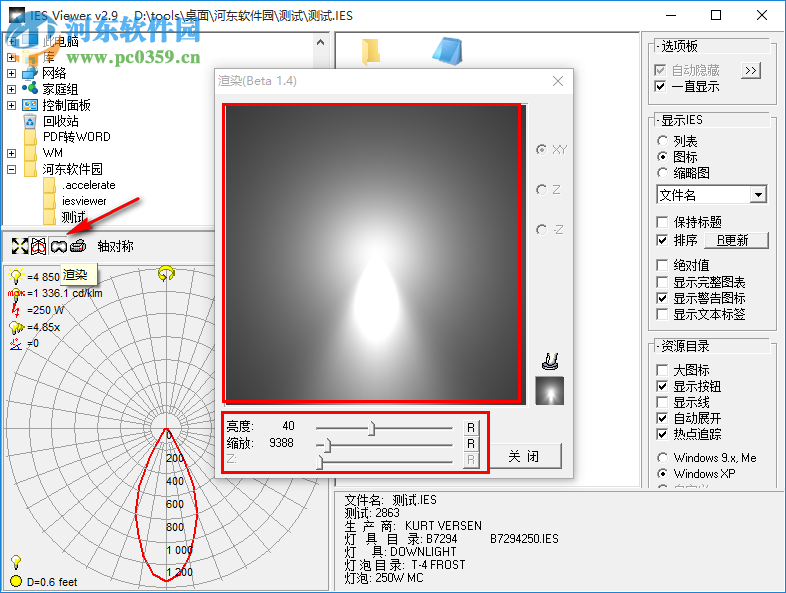Select the PDF转WORD folder in tree
The height and width of the screenshot is (593, 786).
pos(77,137)
